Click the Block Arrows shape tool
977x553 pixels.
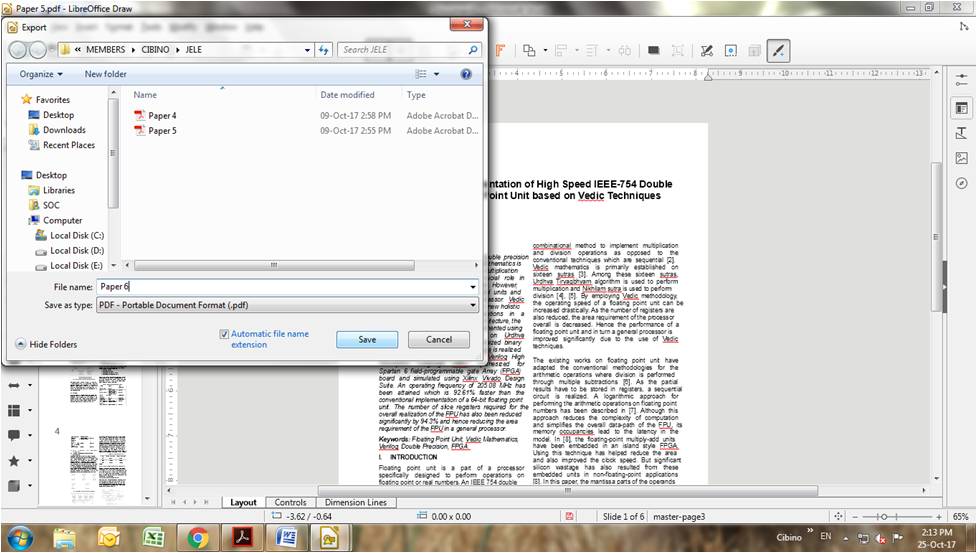14,385
